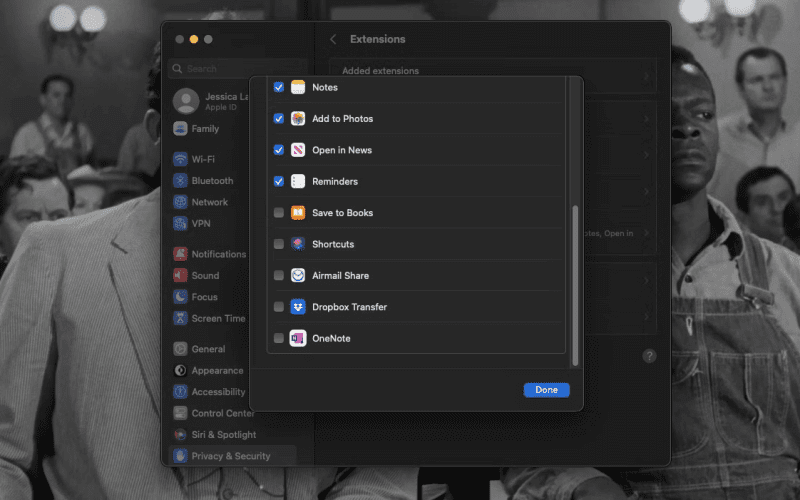Image resolution: width=800 pixels, height=500 pixels.
Task: Click the Family sidebar icon
Action: 180,129
